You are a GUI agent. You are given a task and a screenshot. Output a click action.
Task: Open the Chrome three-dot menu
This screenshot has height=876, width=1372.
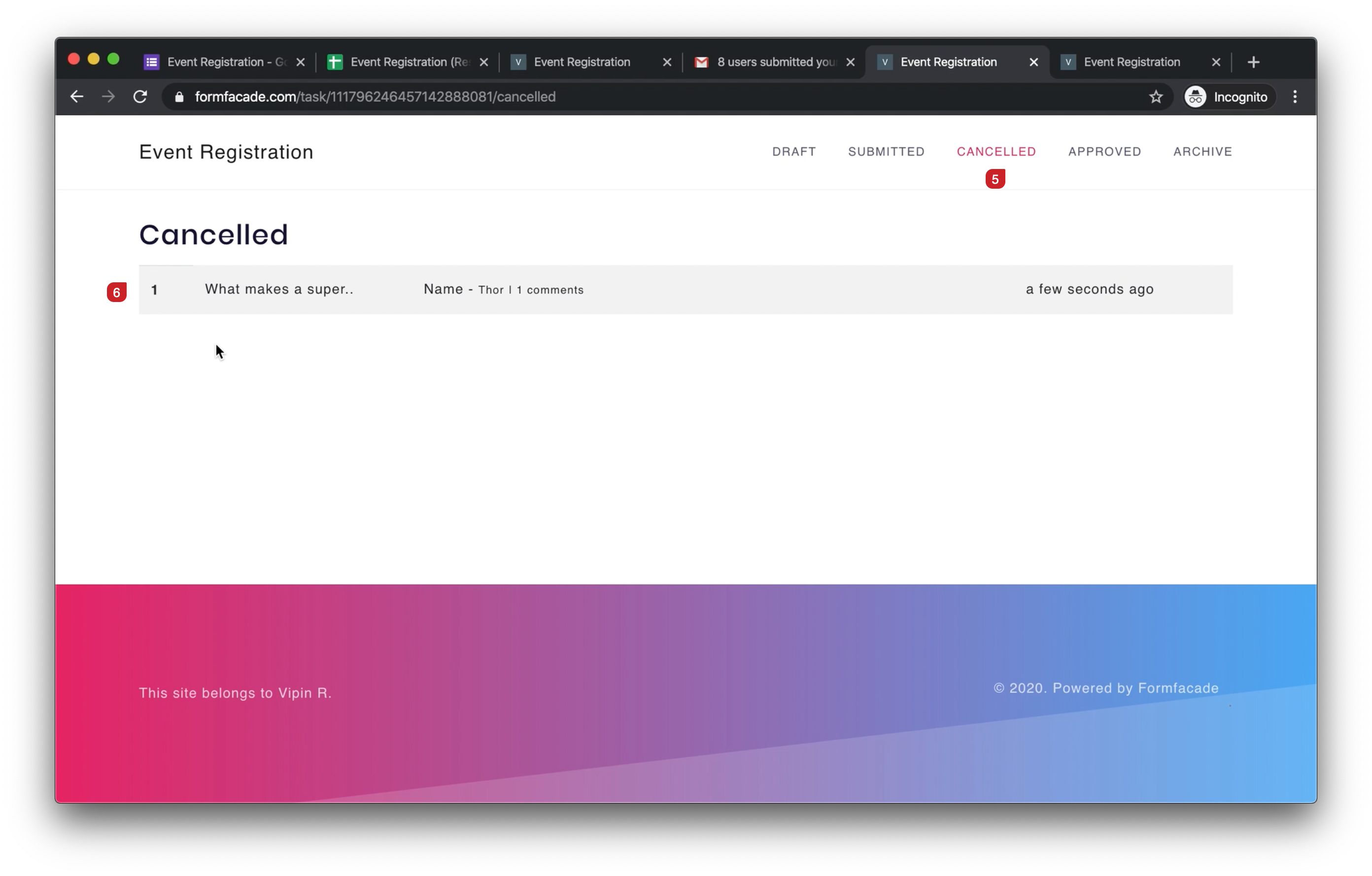[1295, 96]
